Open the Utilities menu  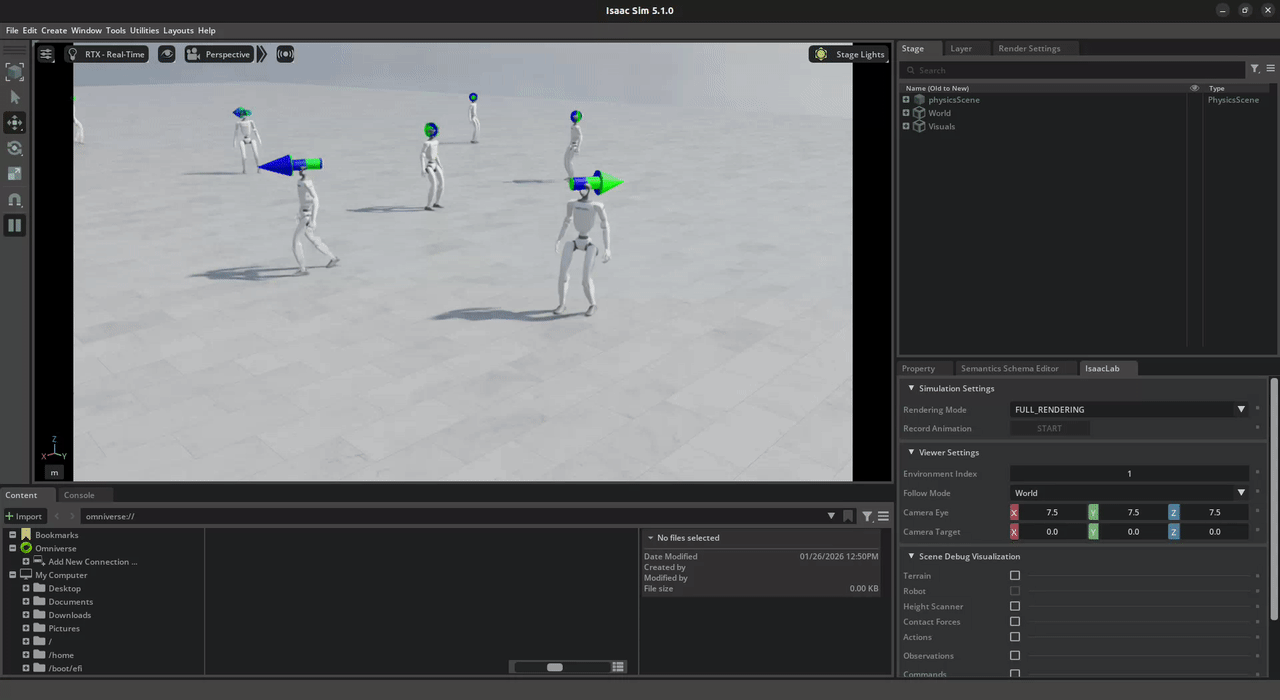[144, 31]
